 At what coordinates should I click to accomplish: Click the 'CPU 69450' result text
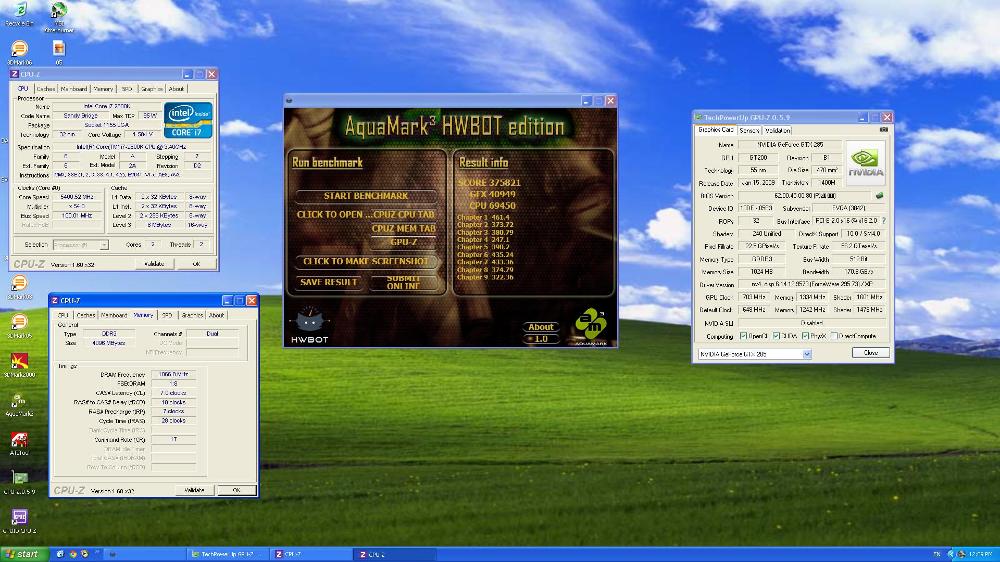pyautogui.click(x=492, y=205)
